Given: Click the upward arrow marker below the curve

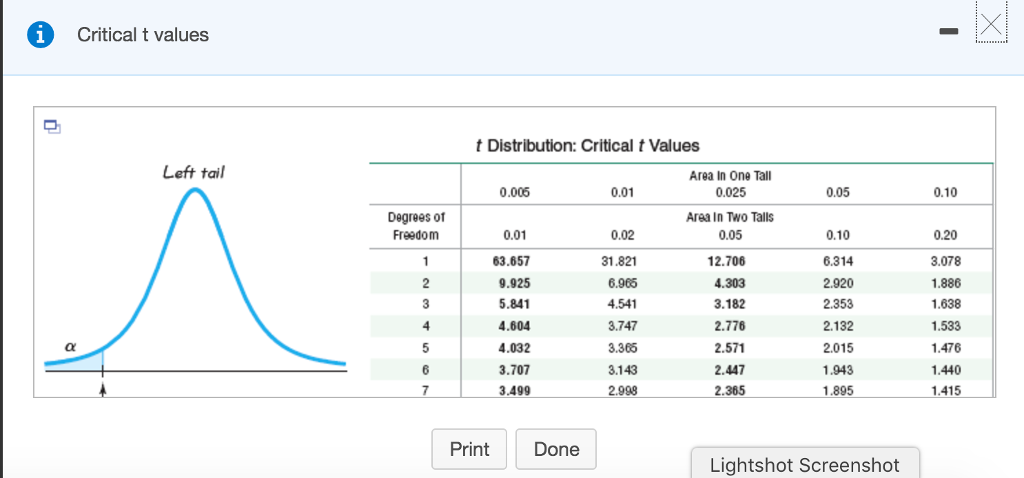Looking at the screenshot, I should [x=102, y=390].
